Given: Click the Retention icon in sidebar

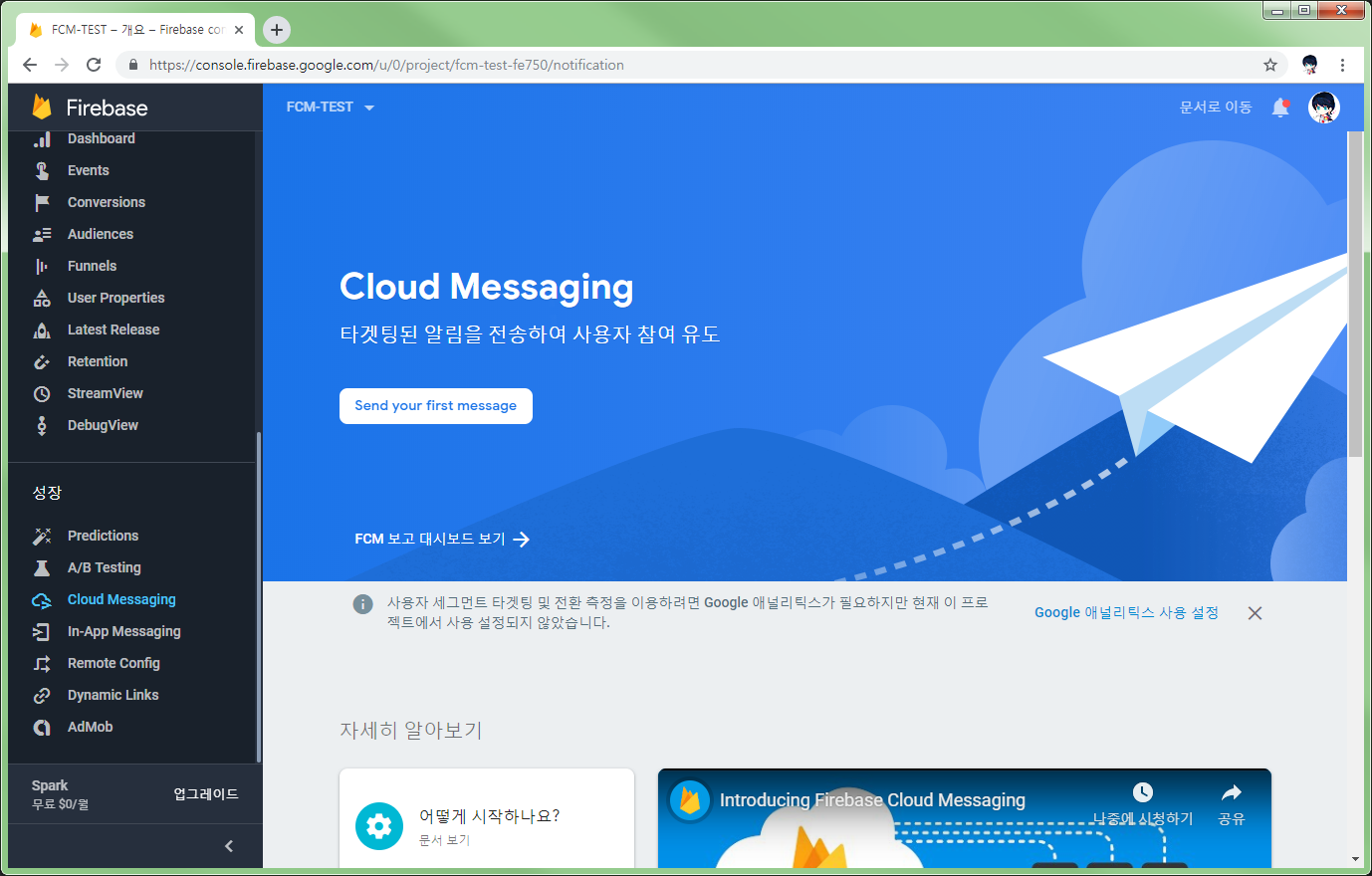Looking at the screenshot, I should click(x=42, y=362).
